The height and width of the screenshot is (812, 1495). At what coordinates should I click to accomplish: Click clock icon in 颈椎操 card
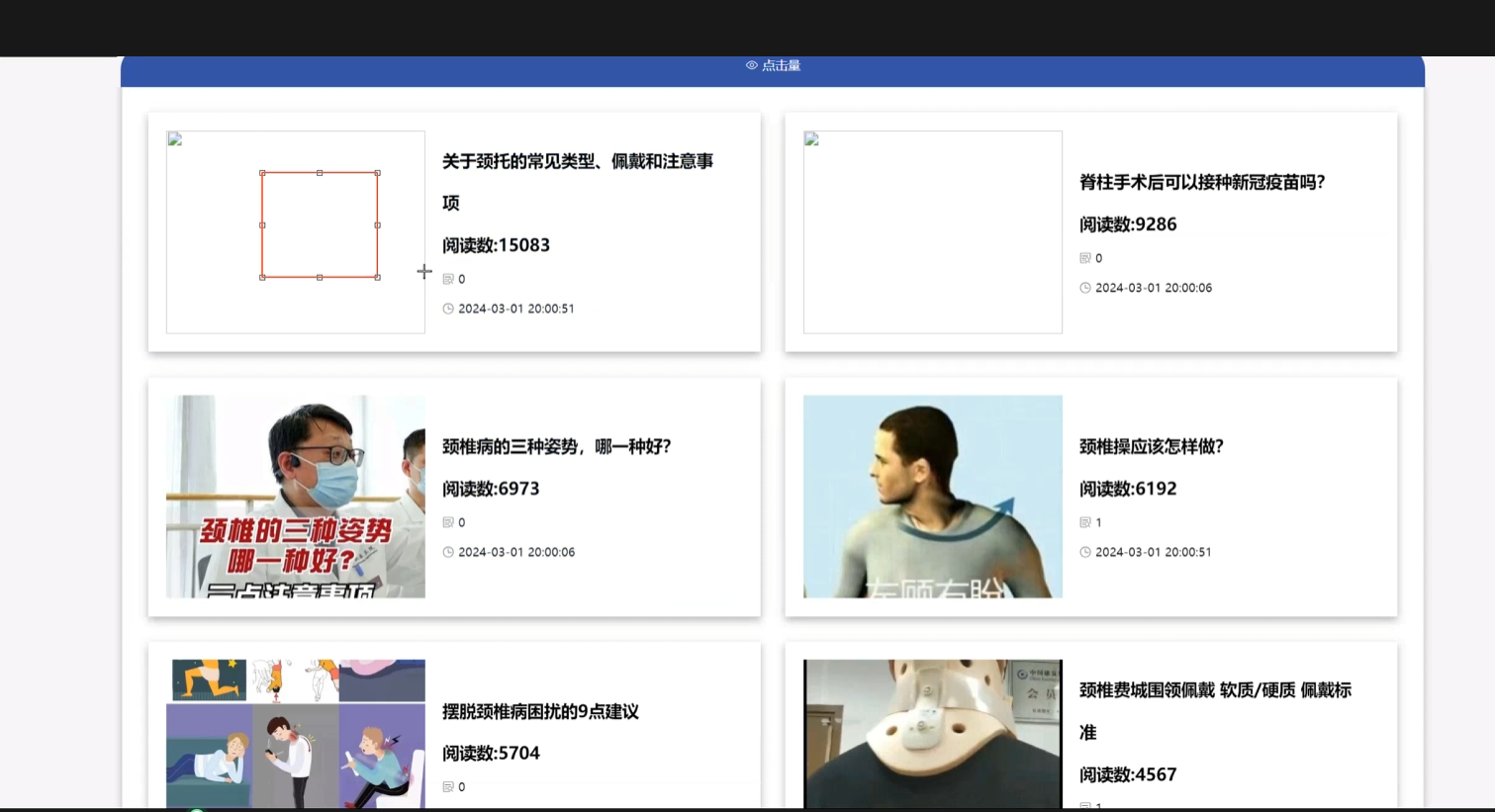(x=1085, y=552)
